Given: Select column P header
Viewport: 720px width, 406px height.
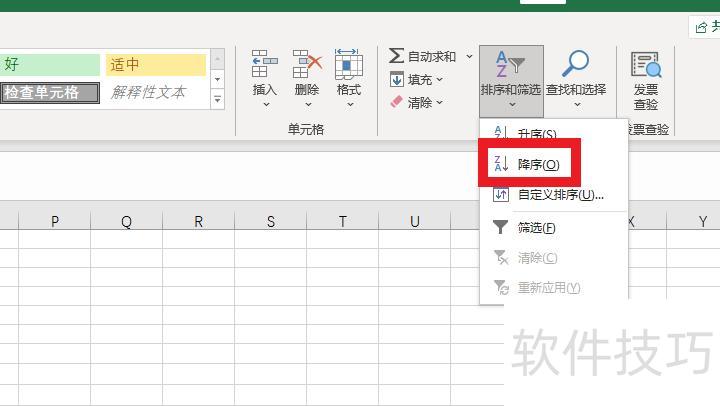Looking at the screenshot, I should 55,221.
